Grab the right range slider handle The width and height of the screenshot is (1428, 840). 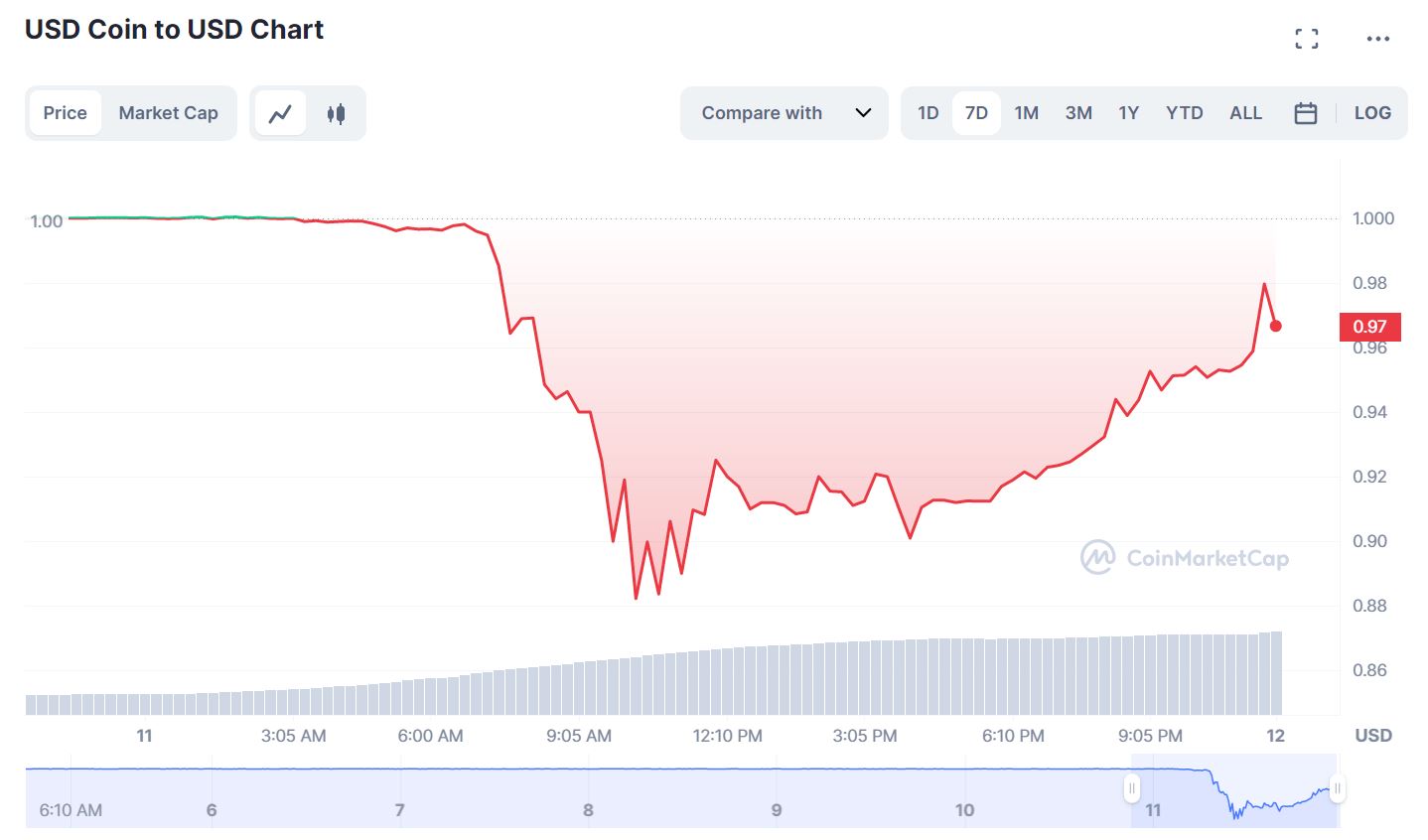tap(1338, 789)
